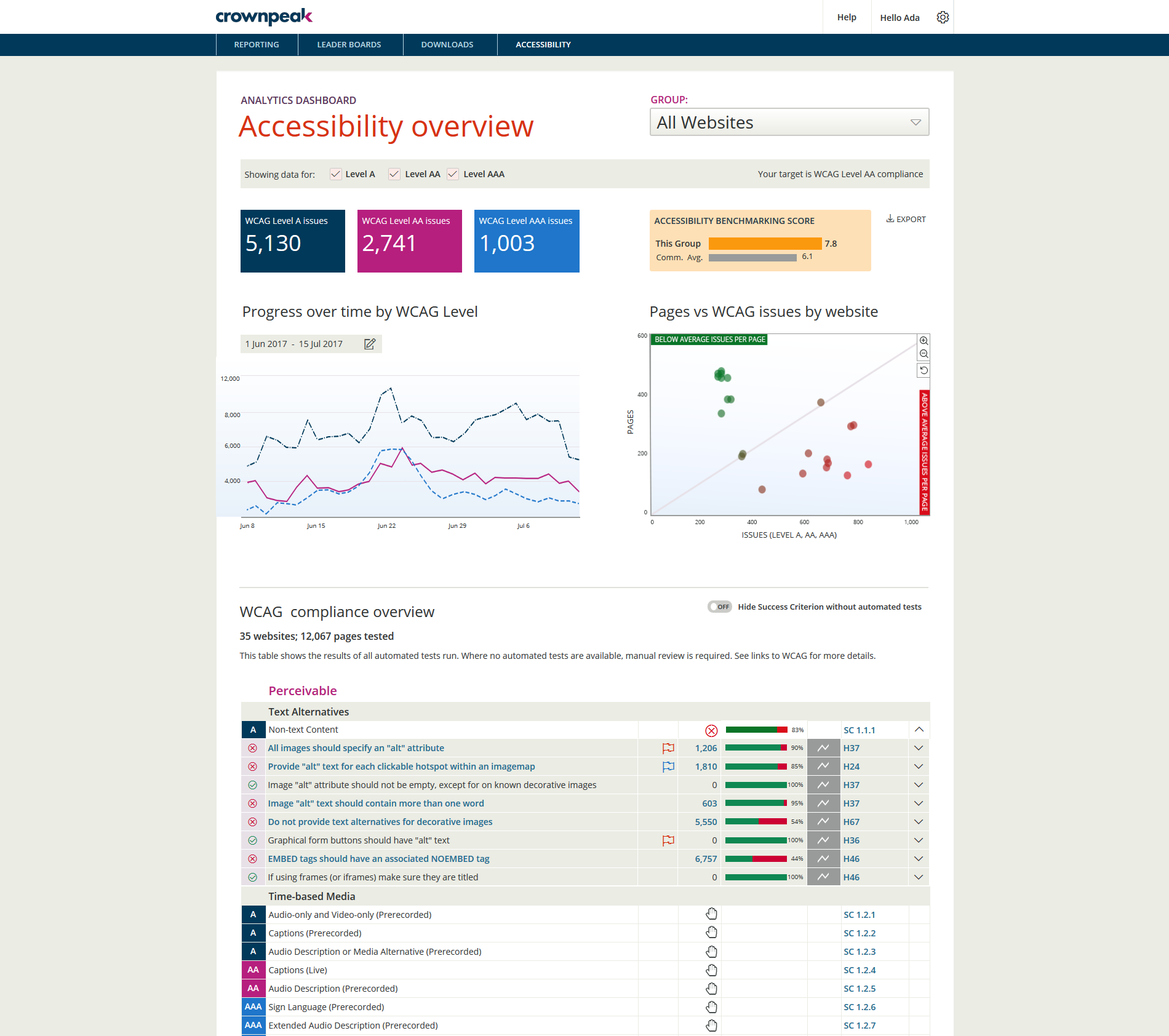The image size is (1169, 1036).
Task: Expand the decorative images text alternatives row
Action: click(x=919, y=822)
